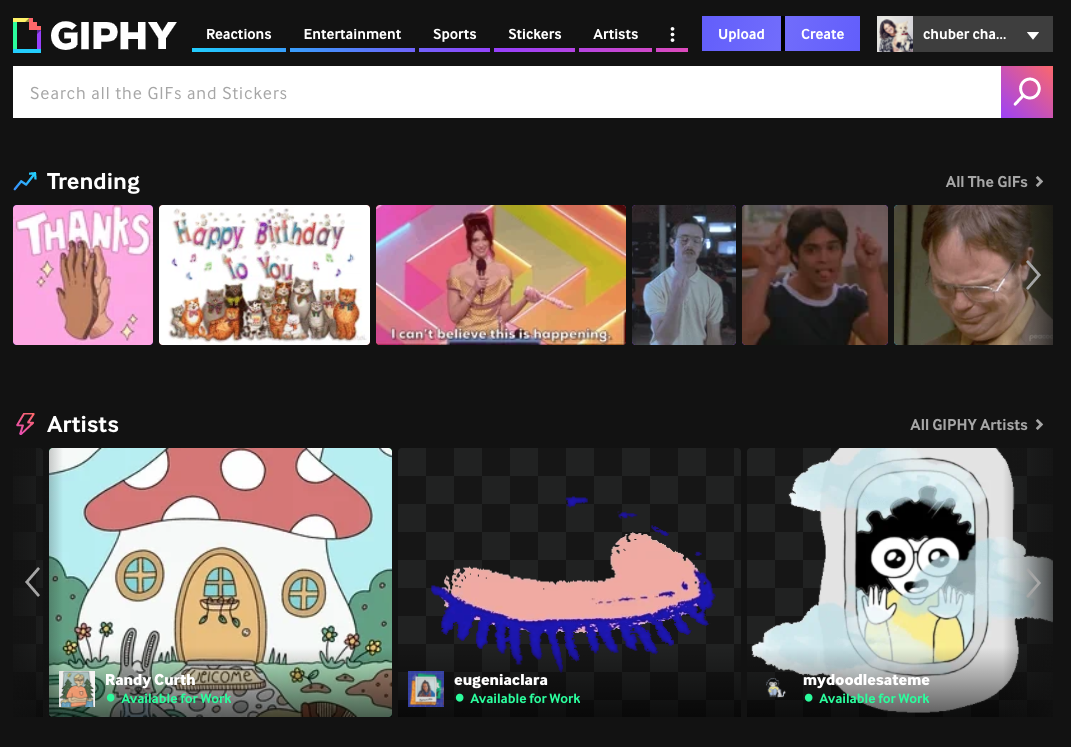Click the Trending arrow icon
1071x747 pixels.
pos(25,181)
